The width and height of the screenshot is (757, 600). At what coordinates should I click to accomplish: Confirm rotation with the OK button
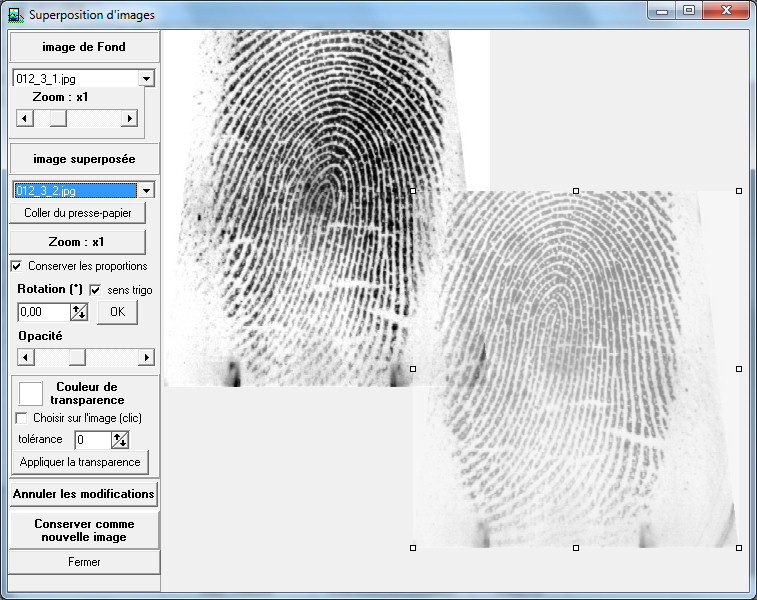[117, 312]
